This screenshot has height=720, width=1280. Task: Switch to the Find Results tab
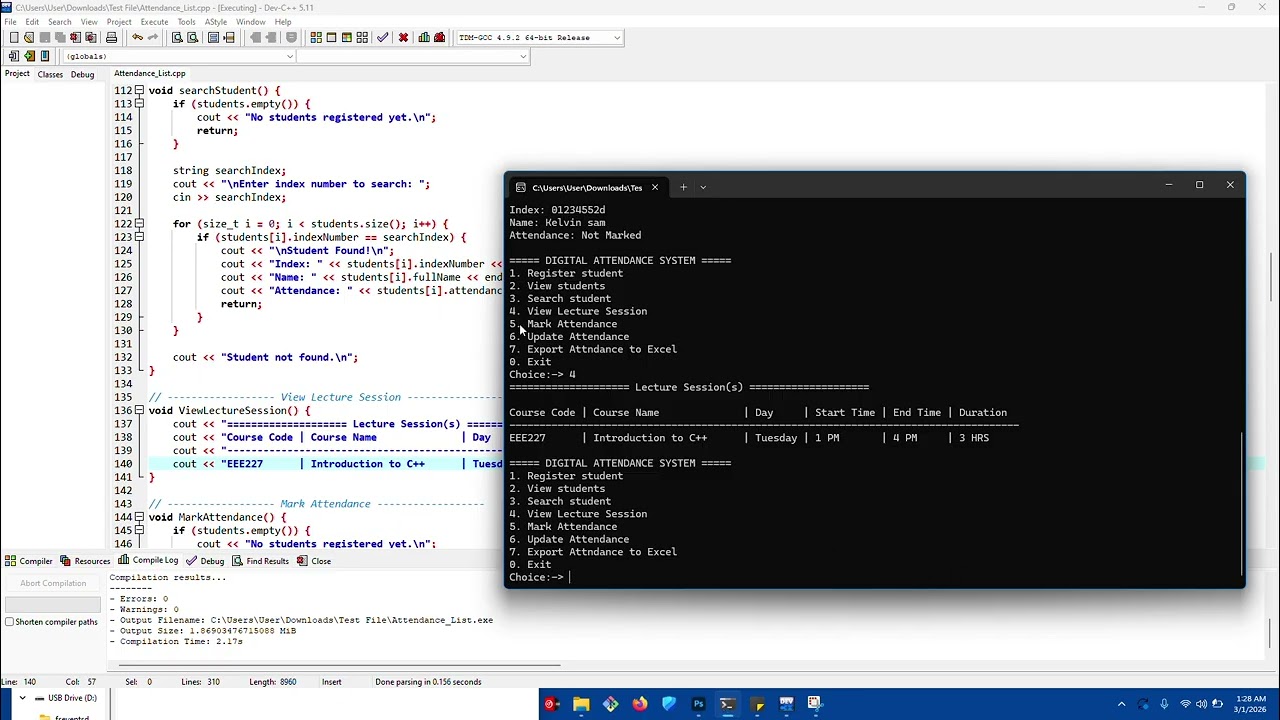tap(267, 561)
